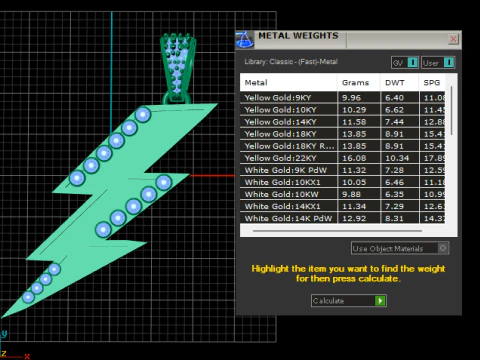Click the Metal Weights scale icon
480x360 pixels.
coord(245,39)
